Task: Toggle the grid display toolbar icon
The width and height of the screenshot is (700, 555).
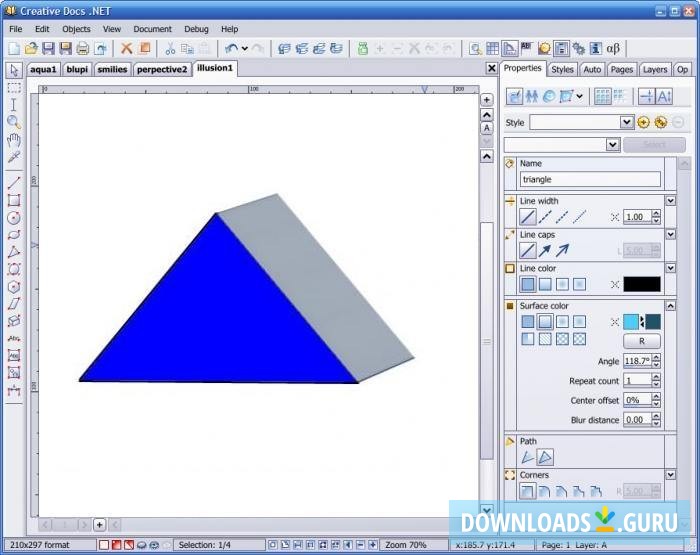Action: [492, 48]
